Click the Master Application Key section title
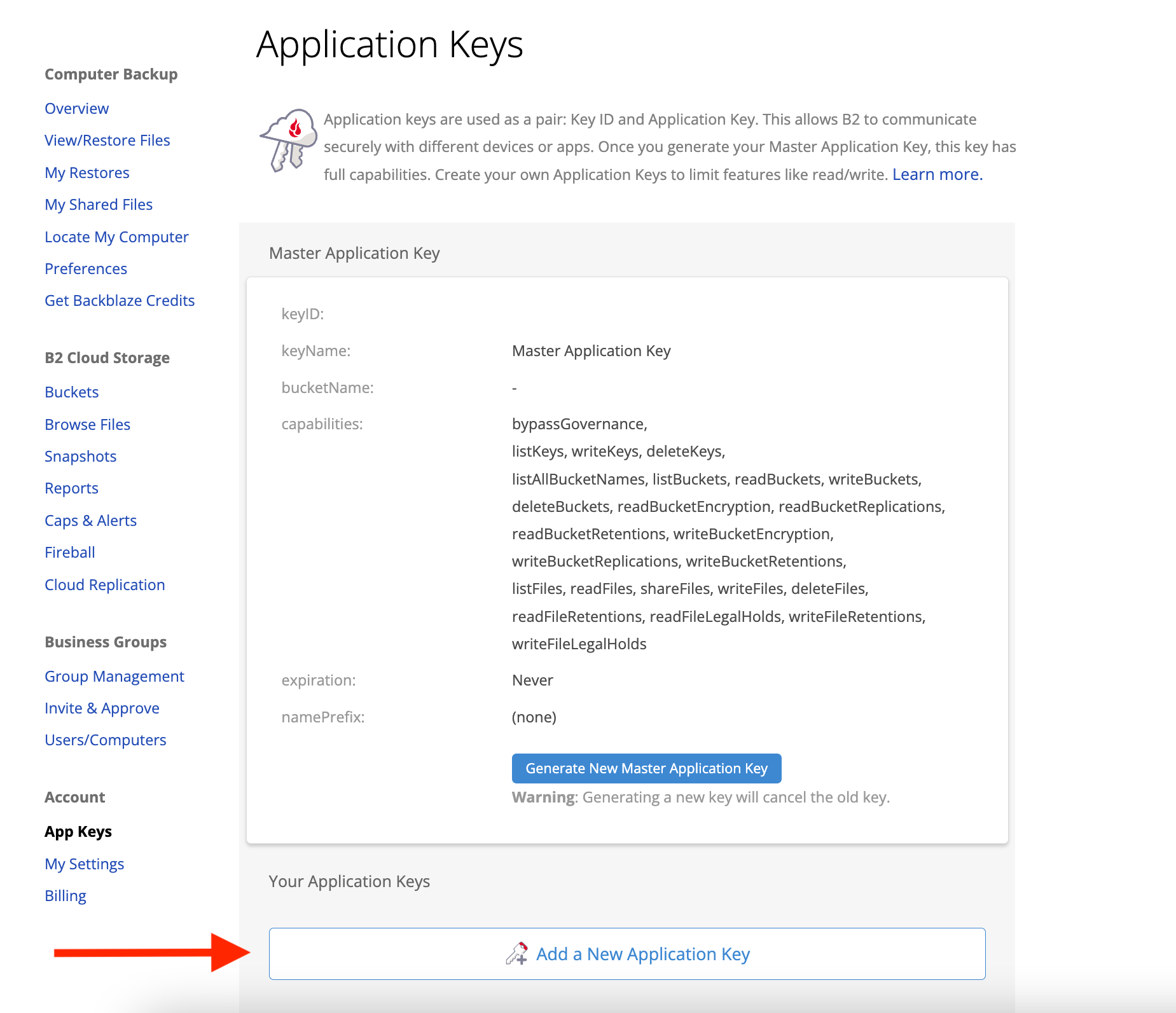Screen dimensions: 1176x1013 point(354,253)
